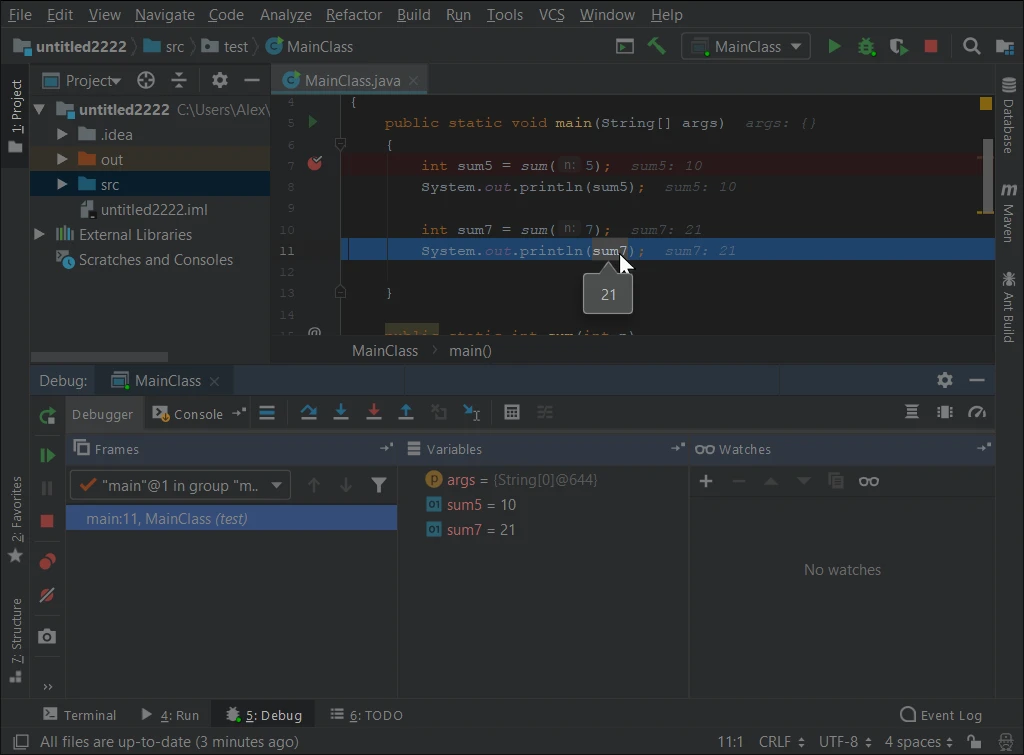1024x755 pixels.
Task: Open the VCS menu
Action: [551, 14]
